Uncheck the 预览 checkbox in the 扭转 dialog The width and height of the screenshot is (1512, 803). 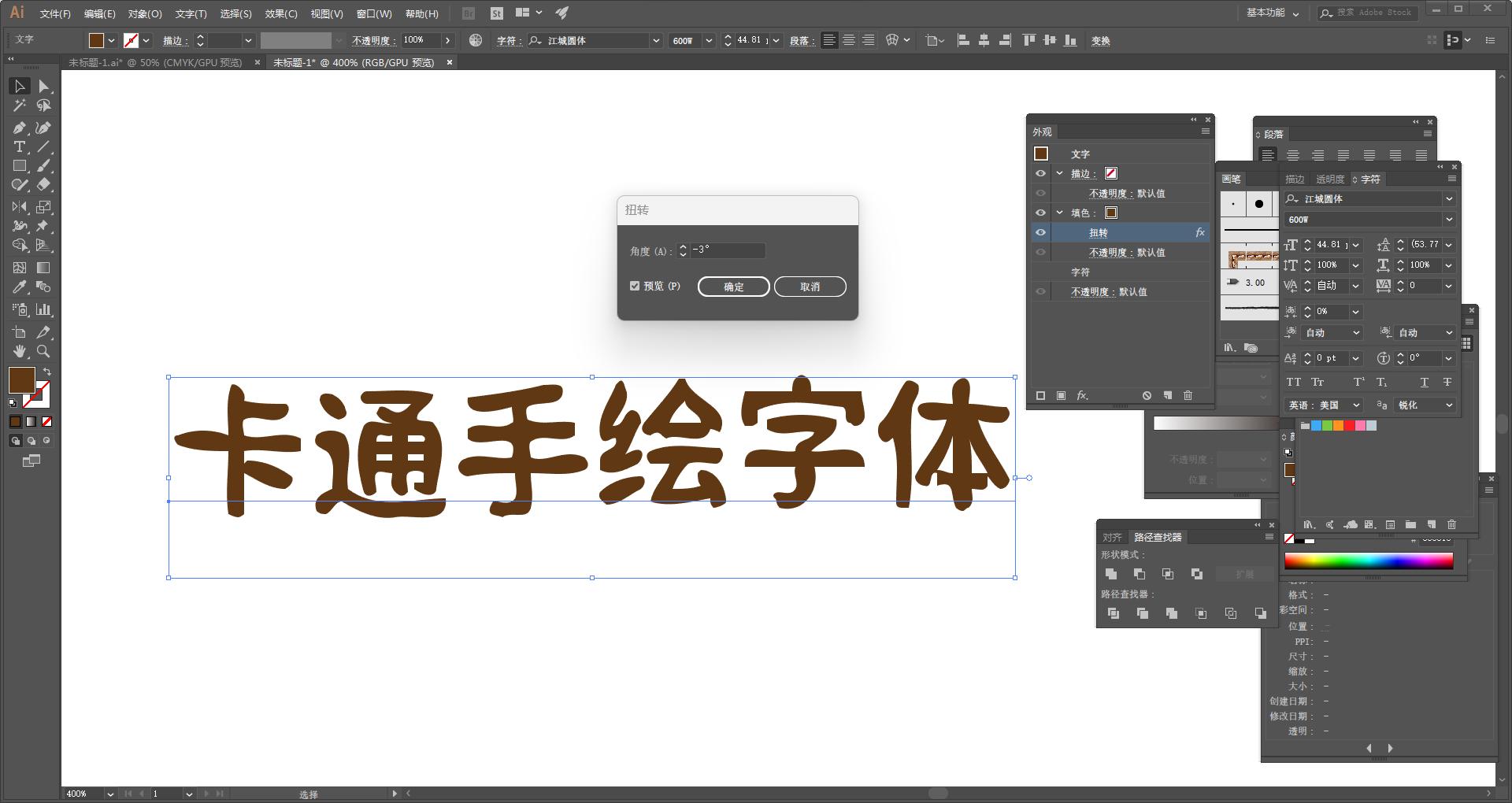[636, 286]
